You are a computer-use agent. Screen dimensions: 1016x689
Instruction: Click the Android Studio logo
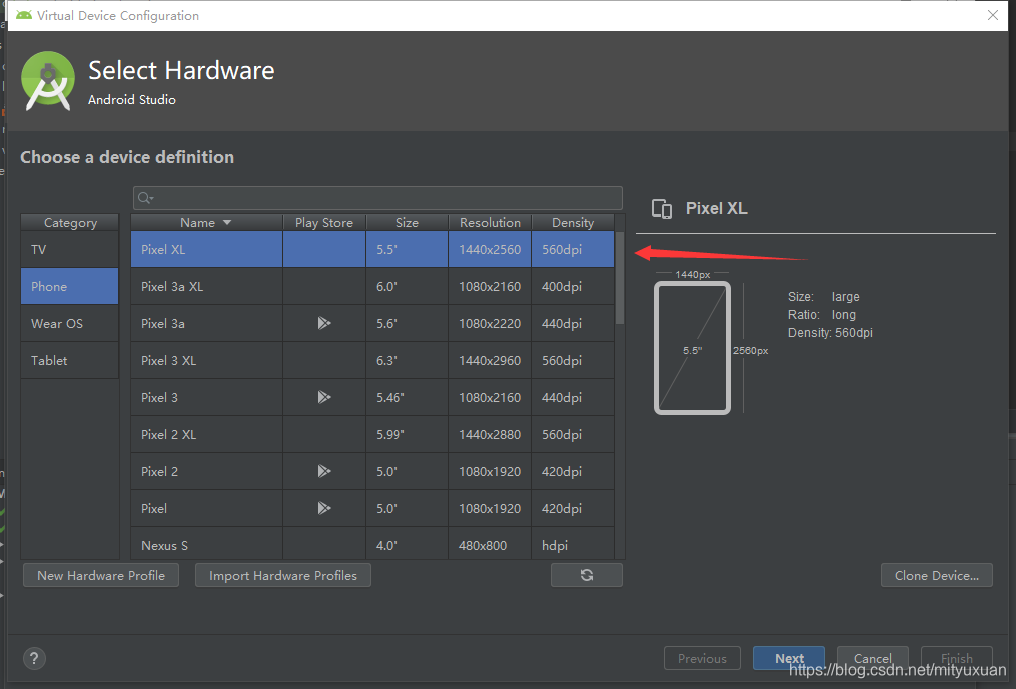coord(47,81)
